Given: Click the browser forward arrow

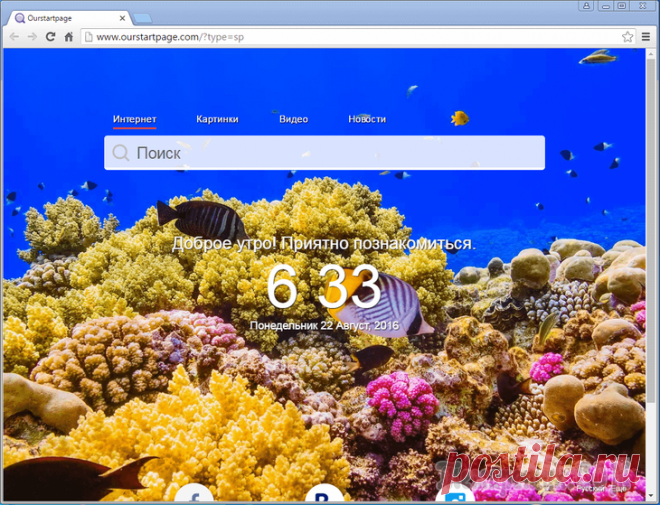Looking at the screenshot, I should tap(32, 37).
